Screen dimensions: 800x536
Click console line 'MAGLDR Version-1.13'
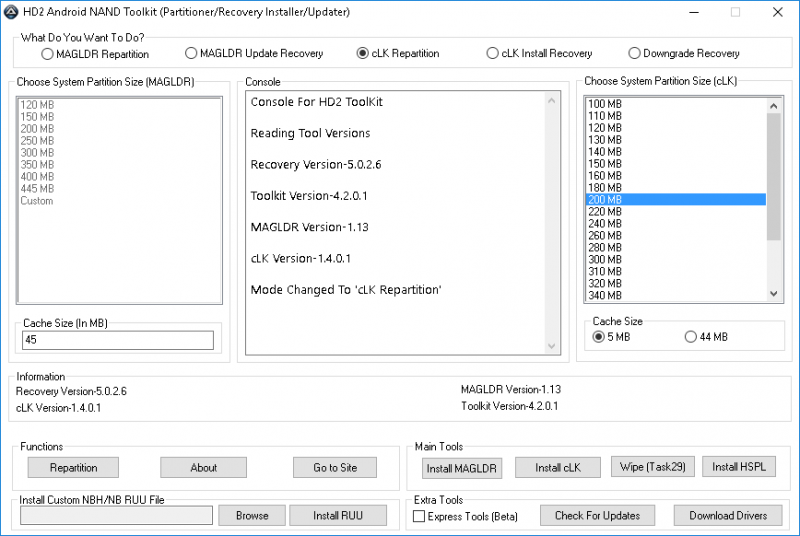click(310, 227)
